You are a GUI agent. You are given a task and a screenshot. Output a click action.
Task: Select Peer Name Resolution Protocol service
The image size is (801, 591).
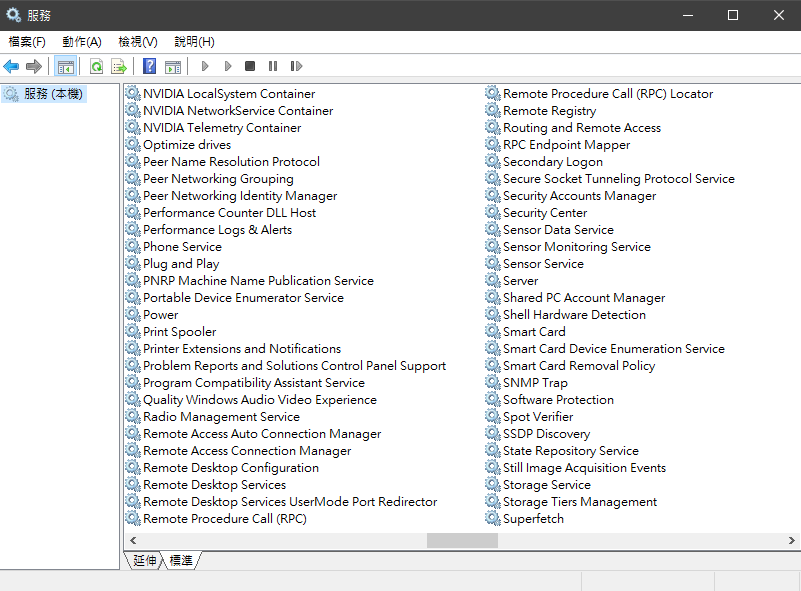pyautogui.click(x=231, y=161)
